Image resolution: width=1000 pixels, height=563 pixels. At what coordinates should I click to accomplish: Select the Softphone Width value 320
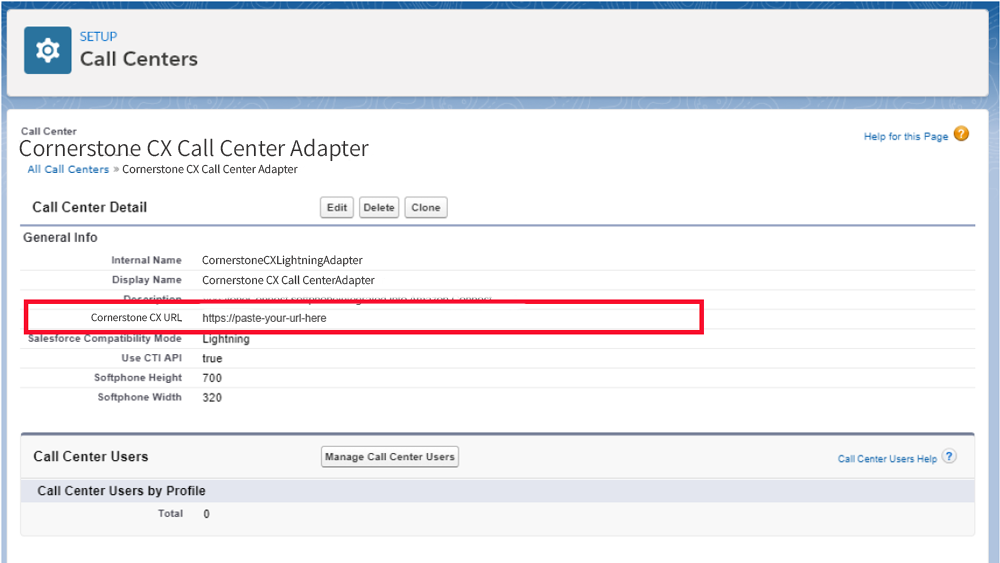coord(212,398)
